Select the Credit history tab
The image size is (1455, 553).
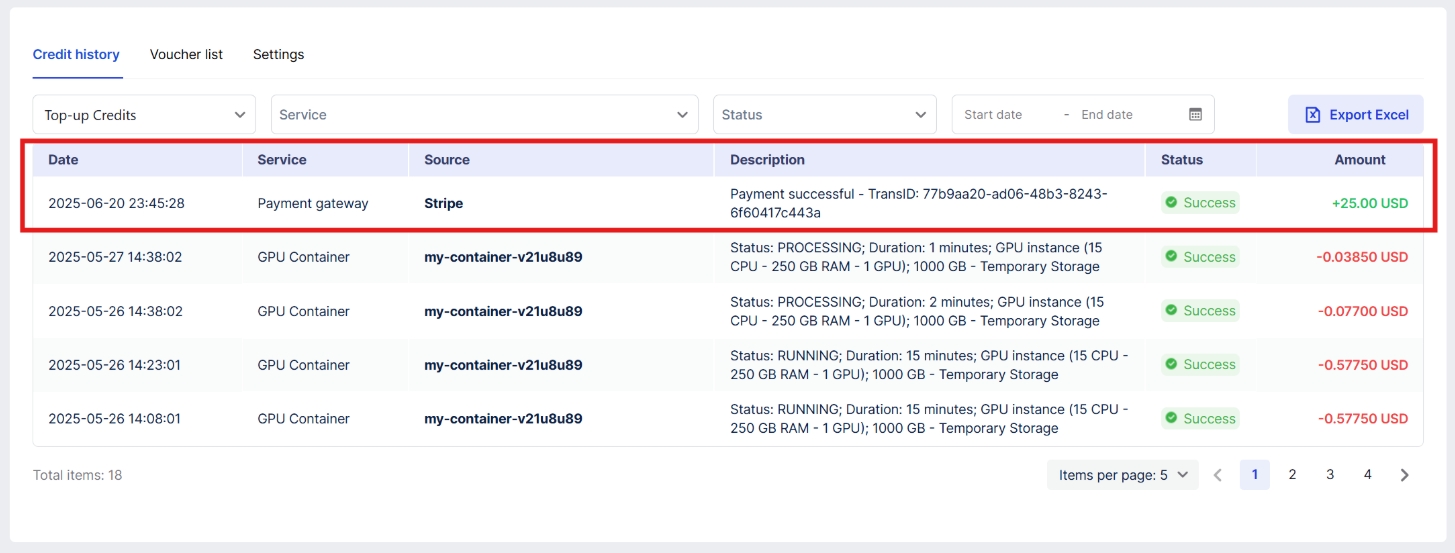(76, 54)
